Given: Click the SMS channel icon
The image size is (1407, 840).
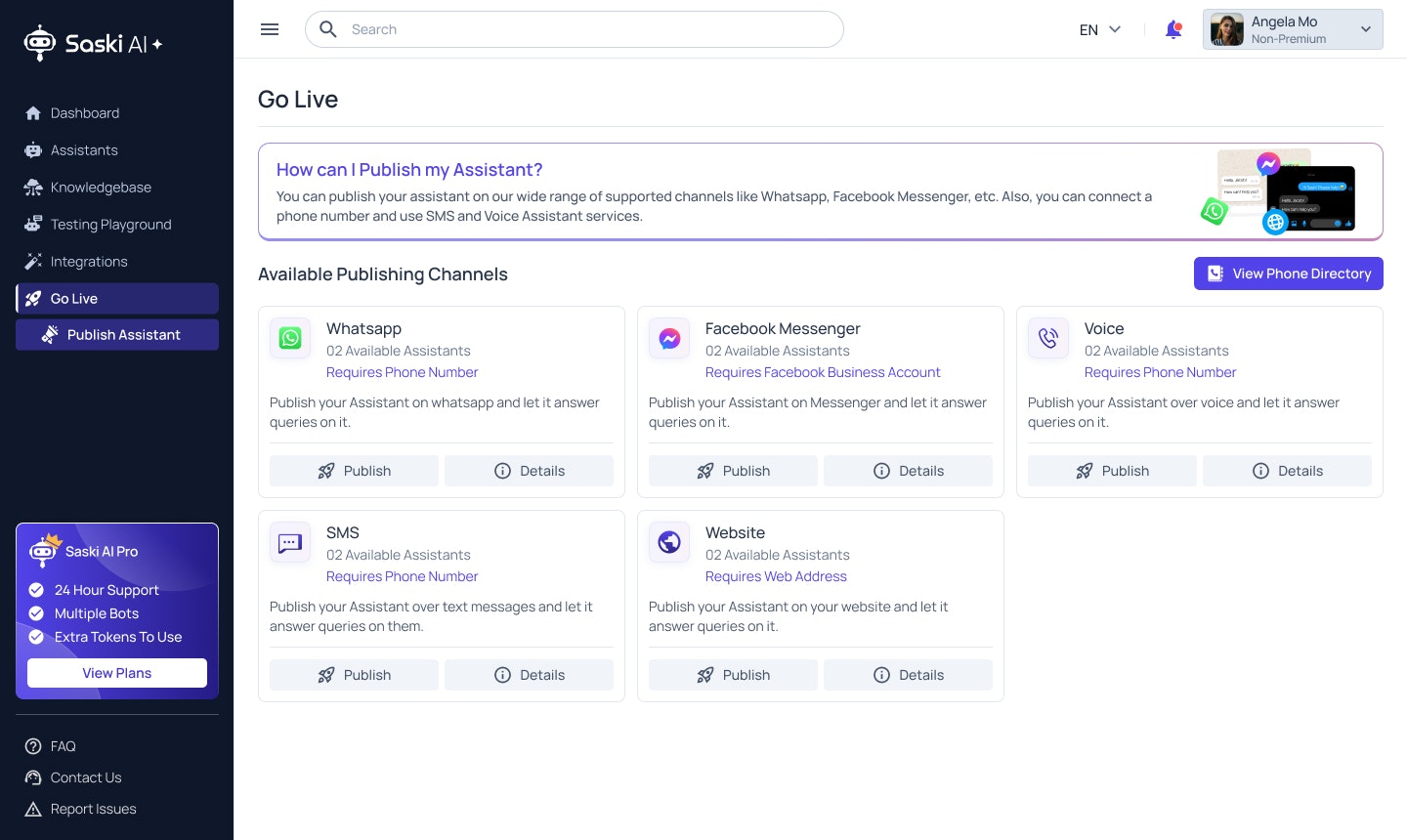Looking at the screenshot, I should click(290, 542).
